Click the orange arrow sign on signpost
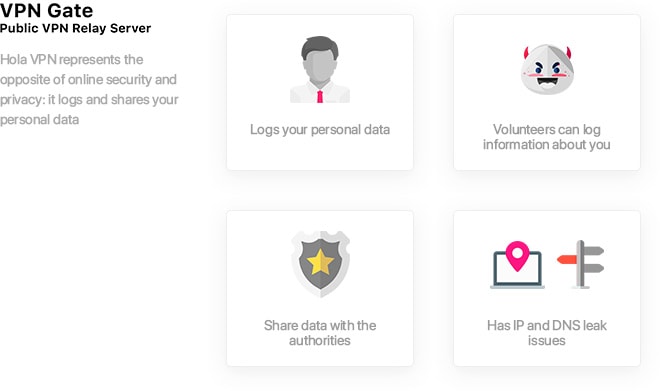 567,259
